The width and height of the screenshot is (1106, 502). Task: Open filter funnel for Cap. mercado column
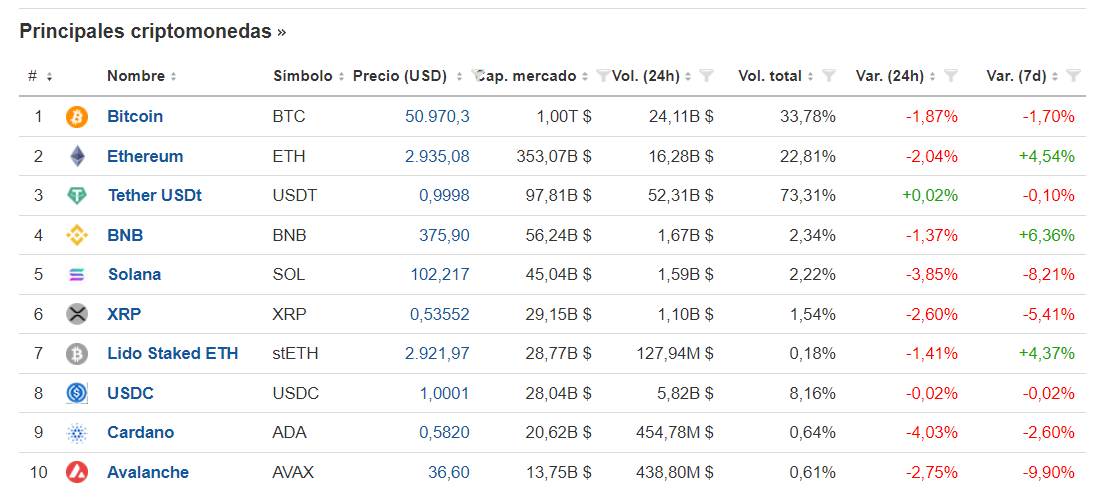click(x=602, y=75)
